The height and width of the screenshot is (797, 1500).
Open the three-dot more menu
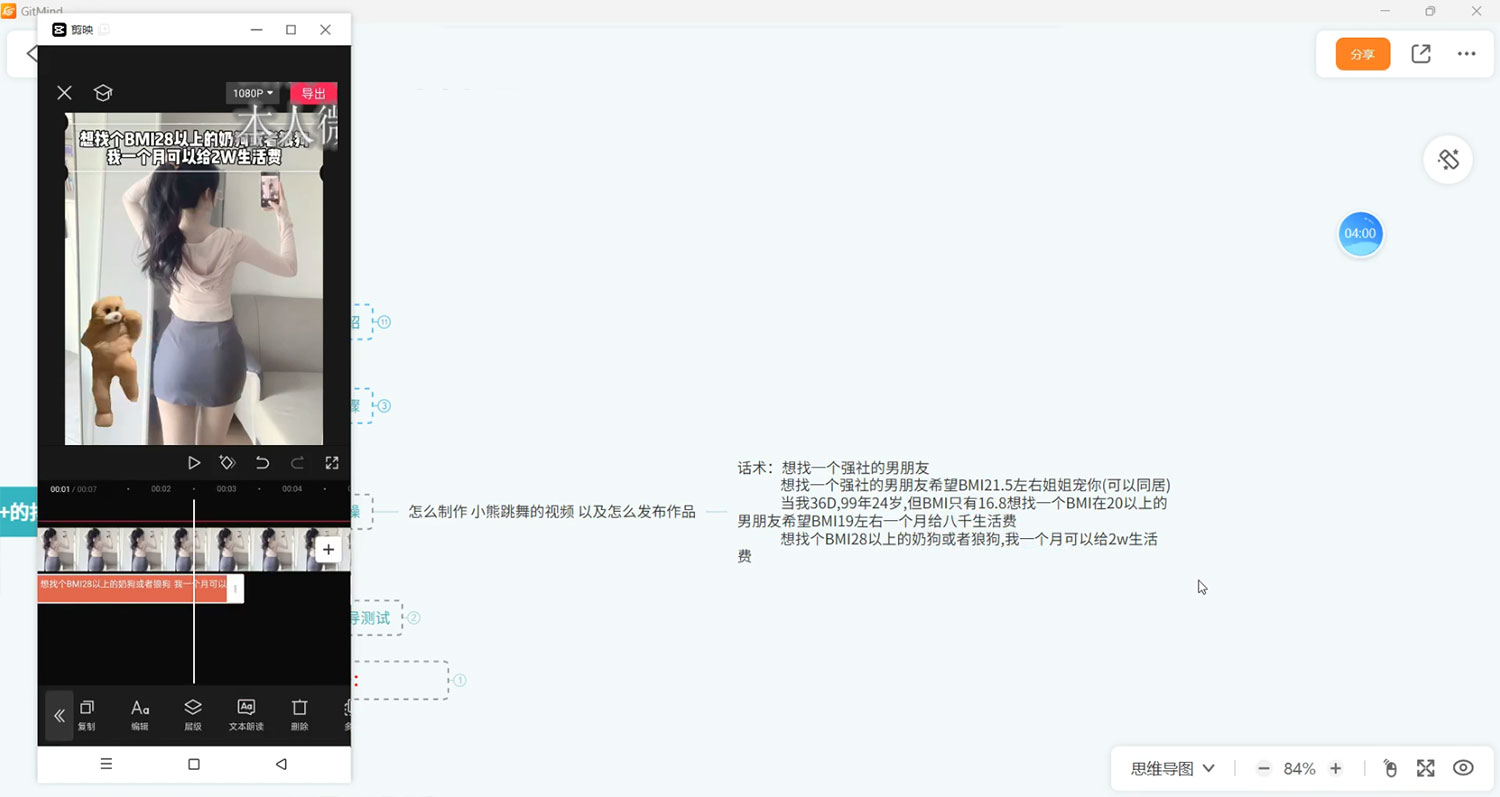1466,54
